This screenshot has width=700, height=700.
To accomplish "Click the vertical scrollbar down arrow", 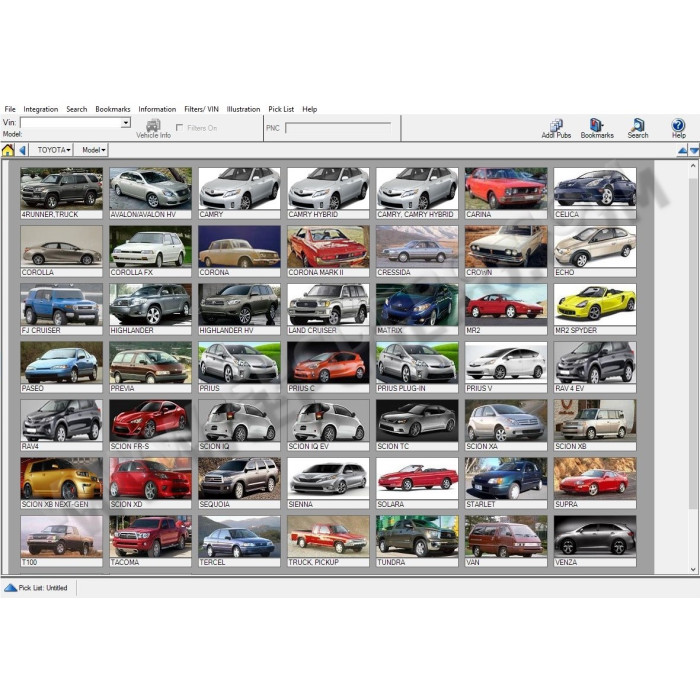I will (693, 569).
